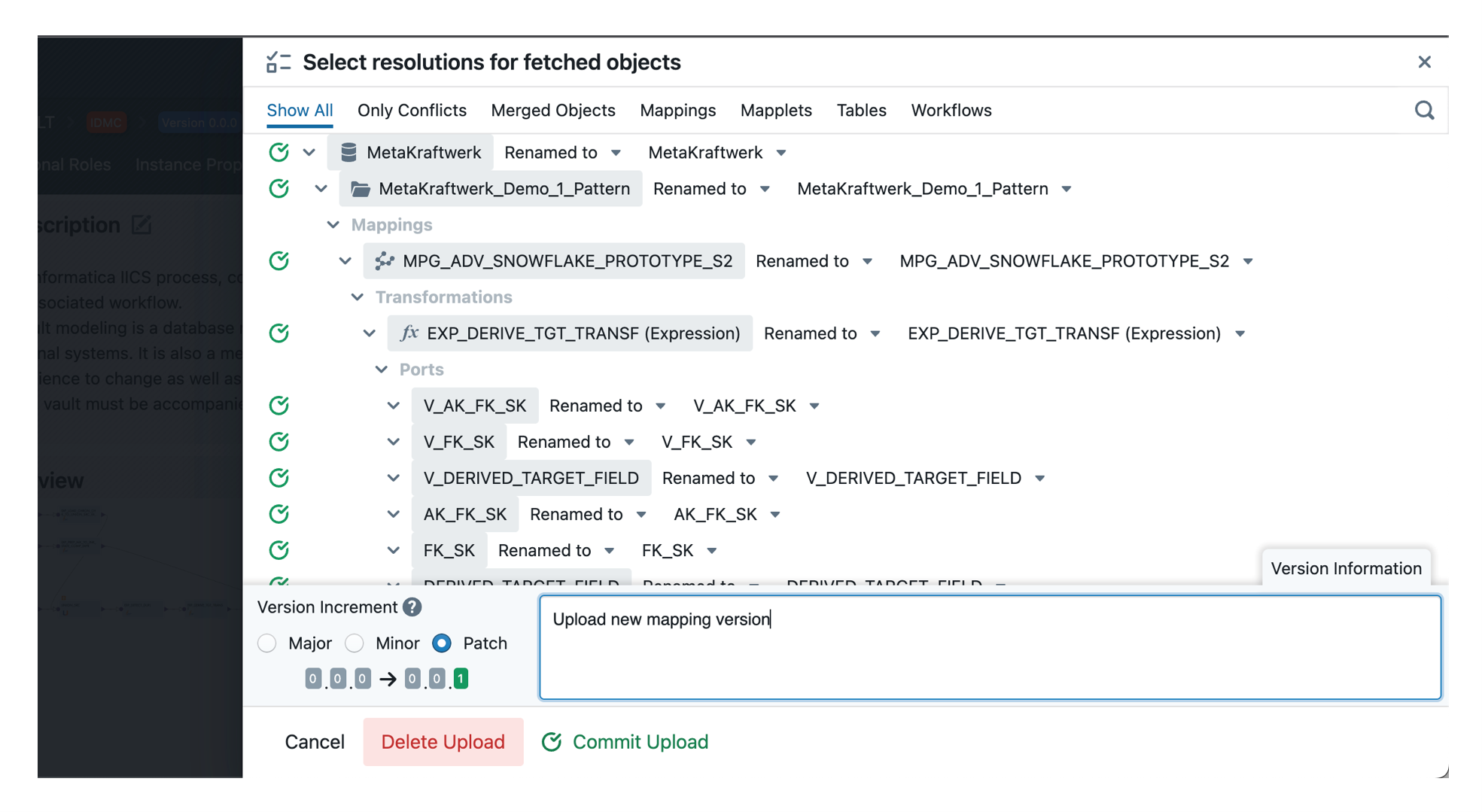Collapse the Transformations group

(358, 297)
